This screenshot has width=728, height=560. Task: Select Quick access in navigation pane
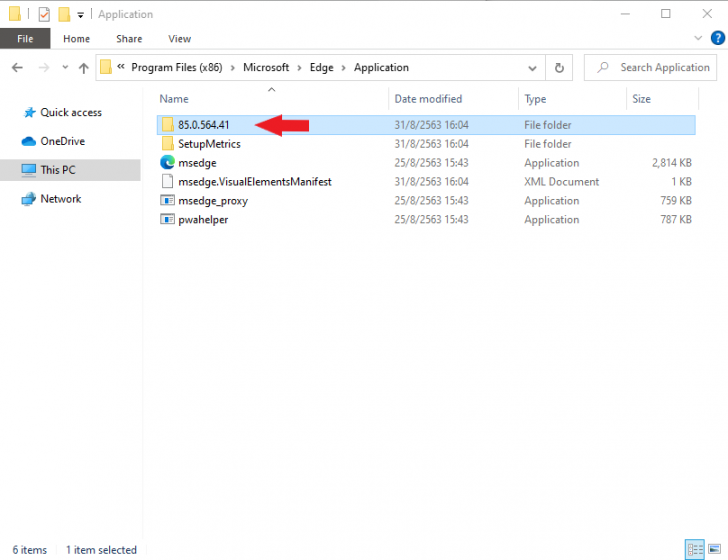[71, 112]
